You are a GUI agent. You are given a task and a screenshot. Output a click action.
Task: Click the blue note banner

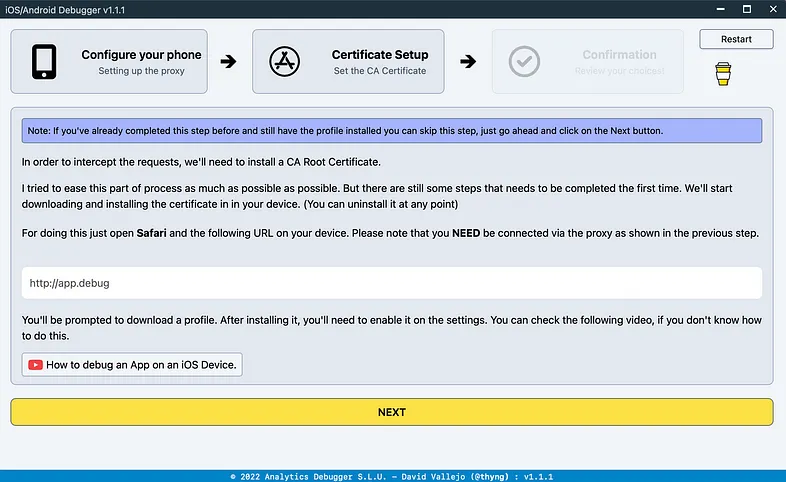point(392,131)
